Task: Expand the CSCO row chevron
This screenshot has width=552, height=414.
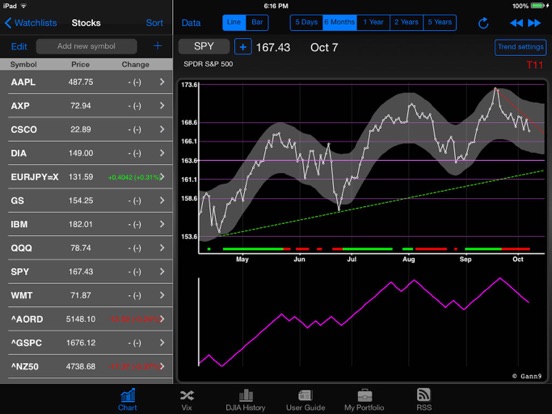Action: tap(162, 129)
